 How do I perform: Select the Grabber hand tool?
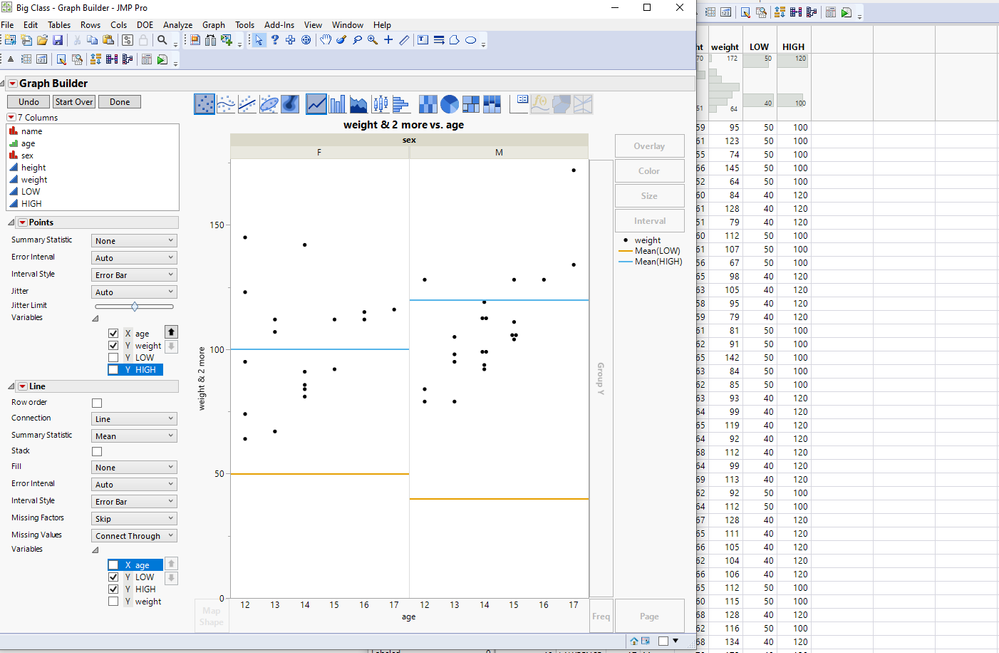(x=325, y=40)
